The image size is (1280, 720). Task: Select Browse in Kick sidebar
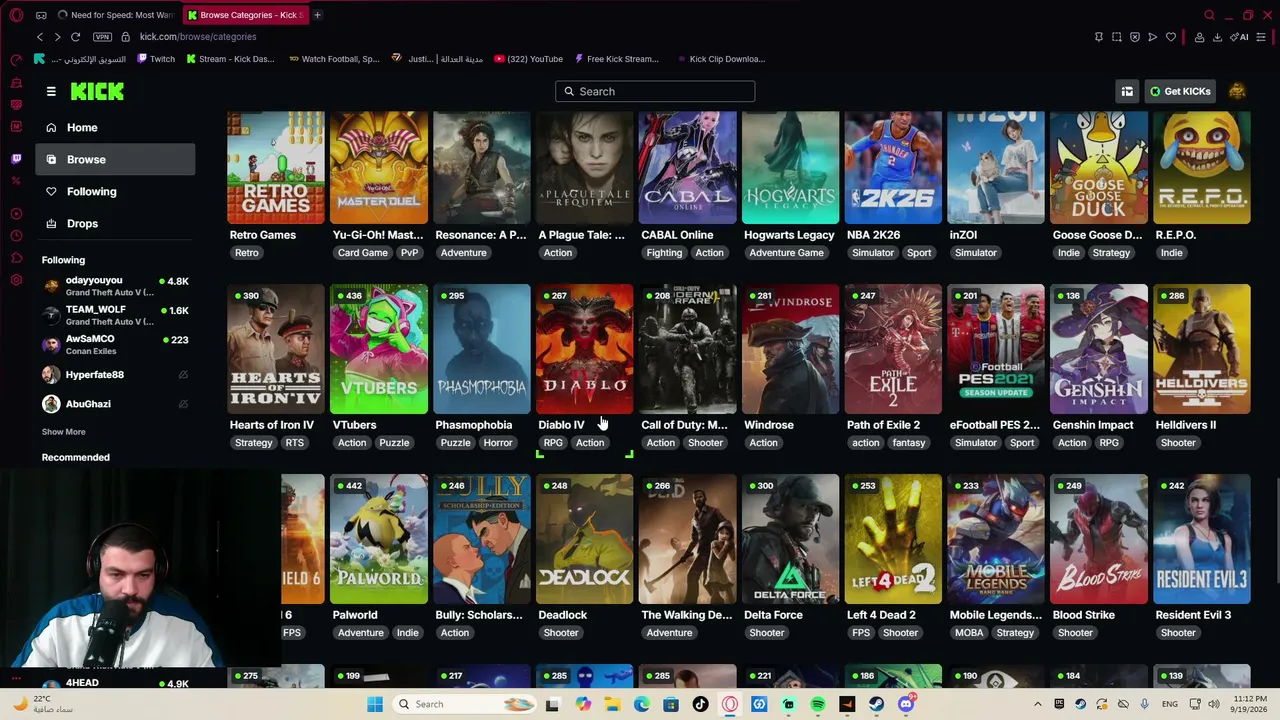(115, 159)
